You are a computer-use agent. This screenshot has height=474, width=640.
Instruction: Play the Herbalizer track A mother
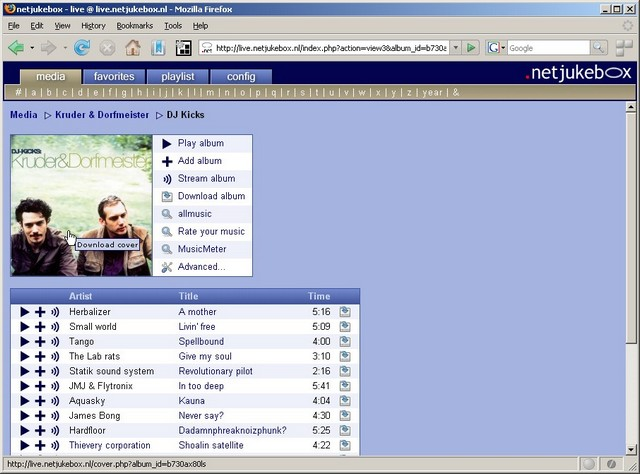(24, 312)
